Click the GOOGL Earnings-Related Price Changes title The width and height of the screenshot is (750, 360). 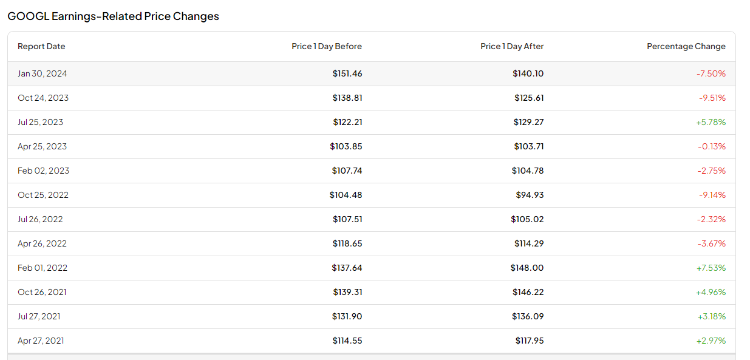(x=113, y=16)
